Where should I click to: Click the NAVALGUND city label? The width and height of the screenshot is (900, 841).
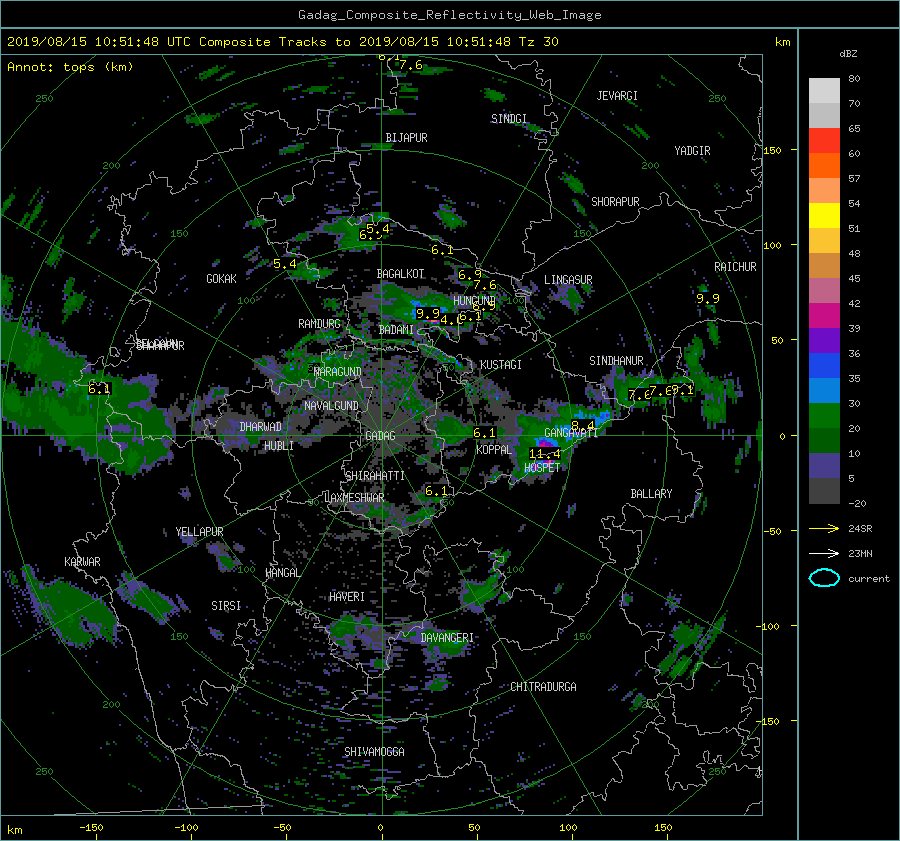click(x=331, y=405)
